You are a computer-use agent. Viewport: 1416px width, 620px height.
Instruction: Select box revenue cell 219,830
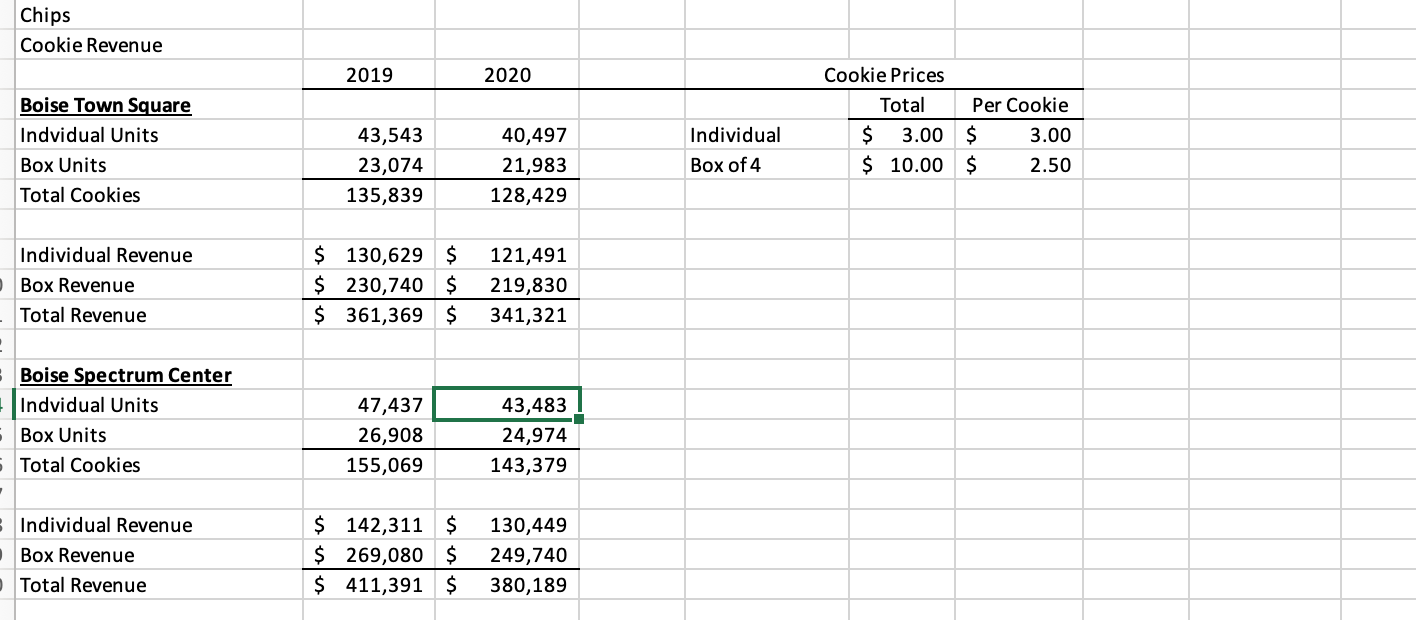[x=507, y=285]
